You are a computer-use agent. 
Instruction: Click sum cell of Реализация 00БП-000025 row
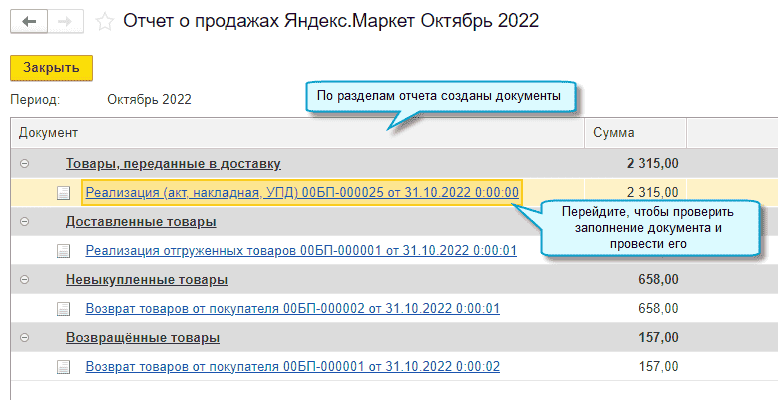(x=635, y=193)
